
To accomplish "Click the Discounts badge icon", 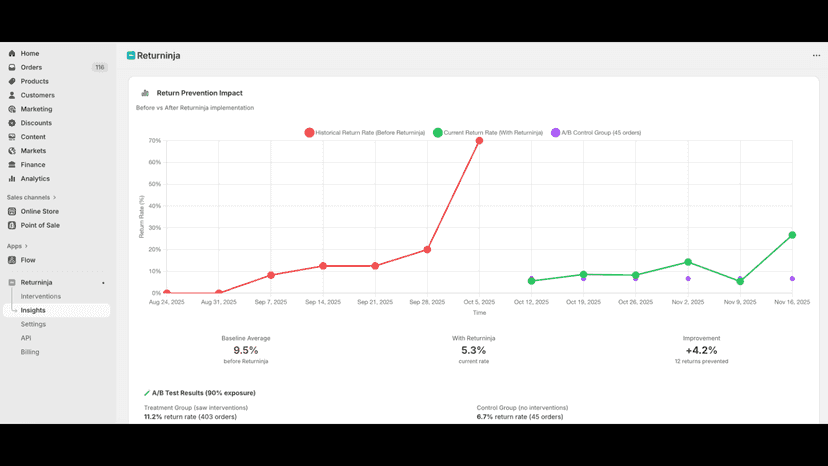I will pos(12,123).
